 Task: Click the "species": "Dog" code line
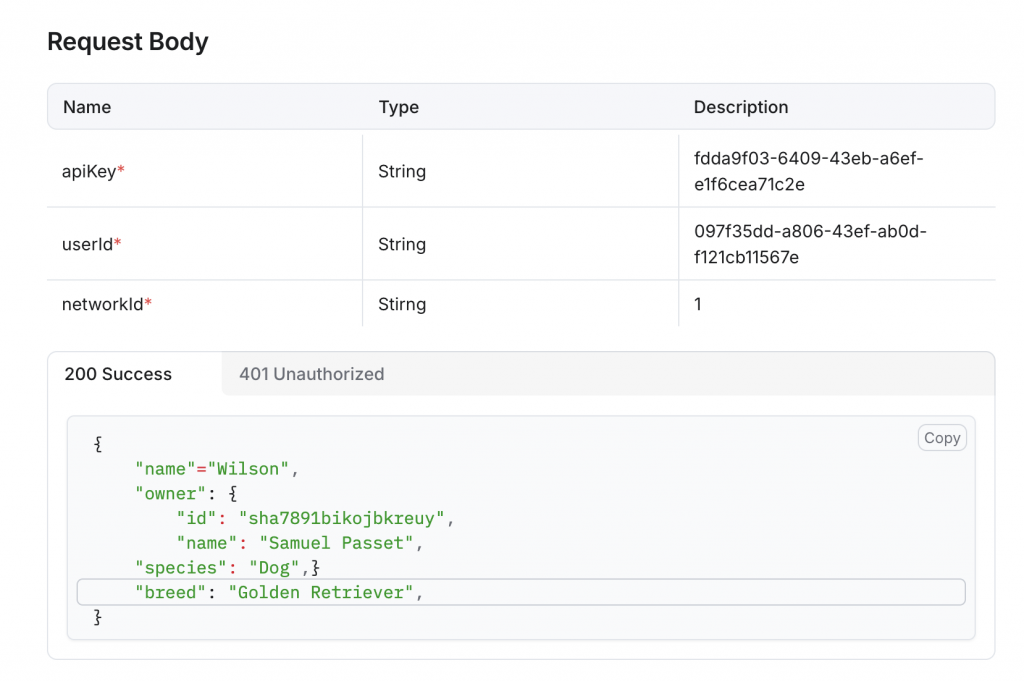(x=227, y=568)
